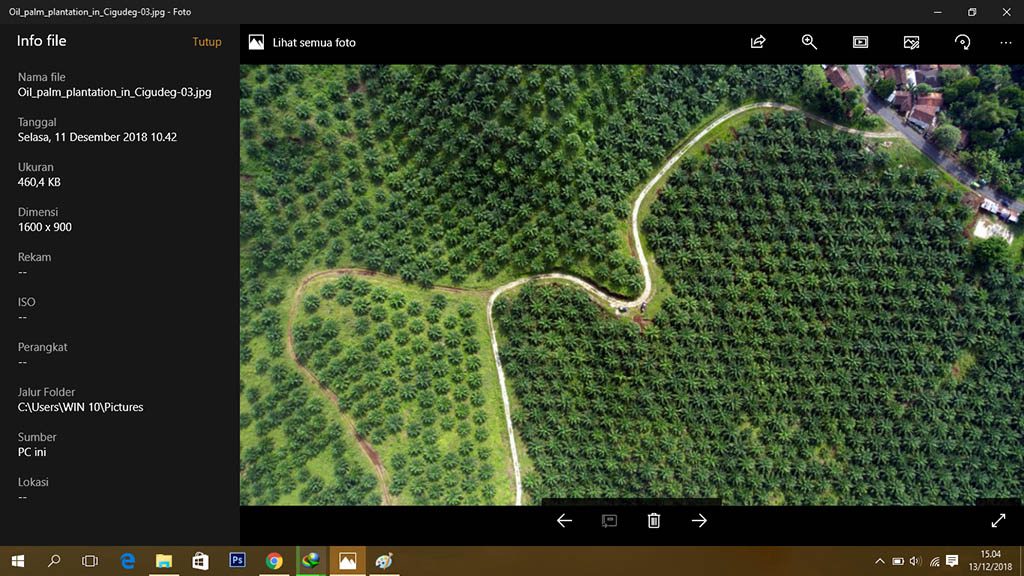Click file name Oil_palm_plantation_in_Cigudeg-03.jpg in info panel
Screen dimensions: 1024x576
coord(114,92)
